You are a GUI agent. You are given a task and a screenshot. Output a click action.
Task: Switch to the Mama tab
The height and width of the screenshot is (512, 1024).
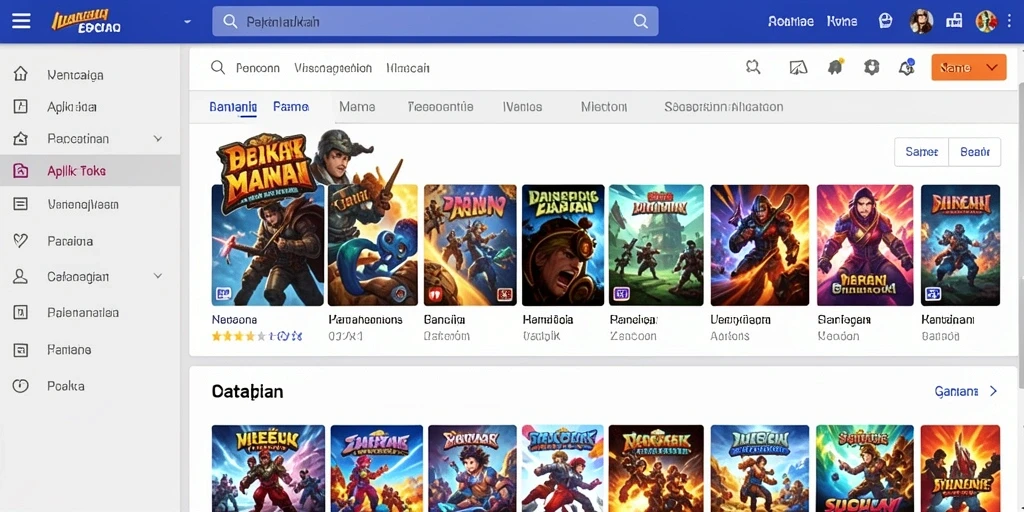click(x=357, y=106)
